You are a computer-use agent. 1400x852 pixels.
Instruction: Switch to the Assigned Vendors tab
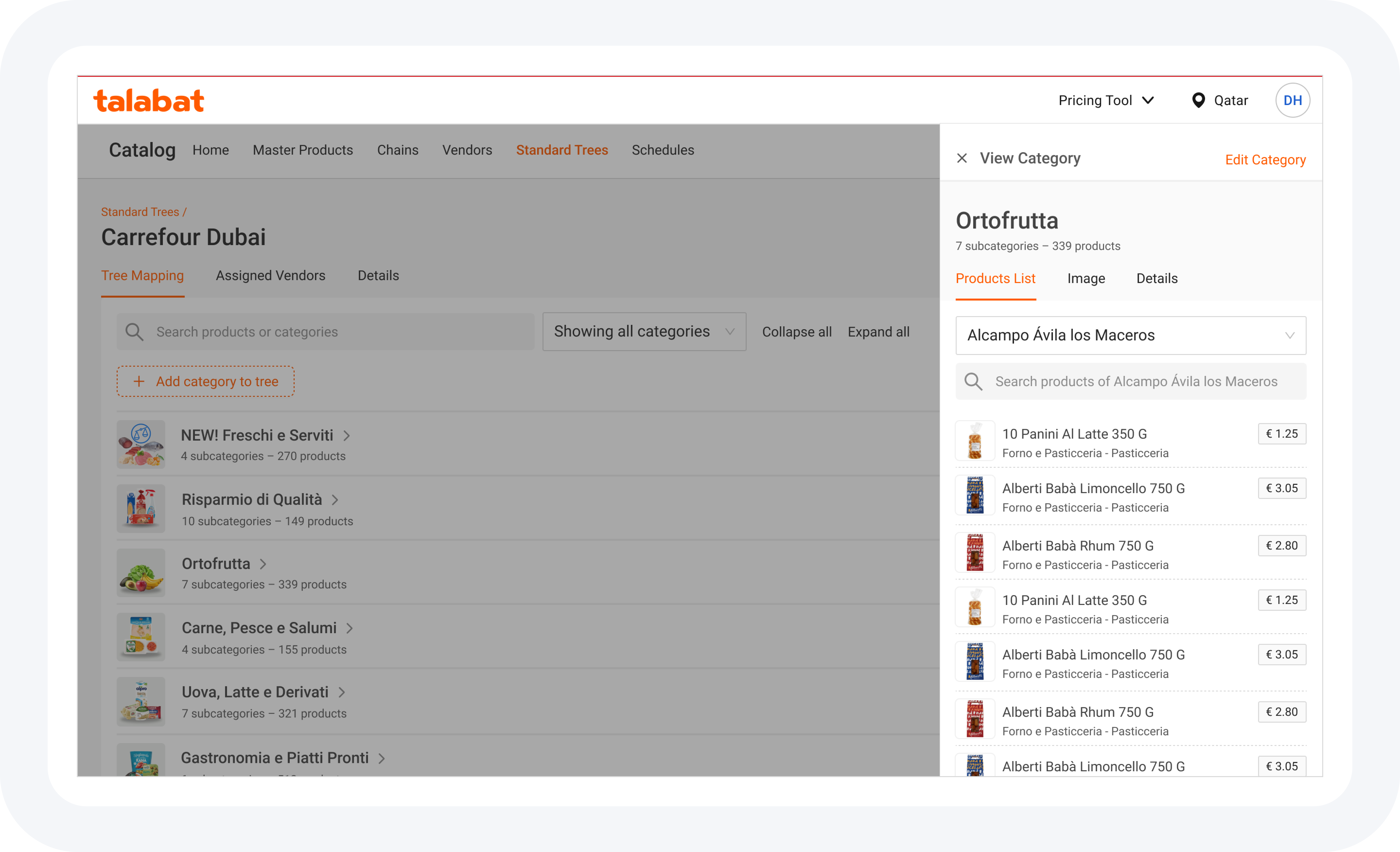pyautogui.click(x=271, y=276)
